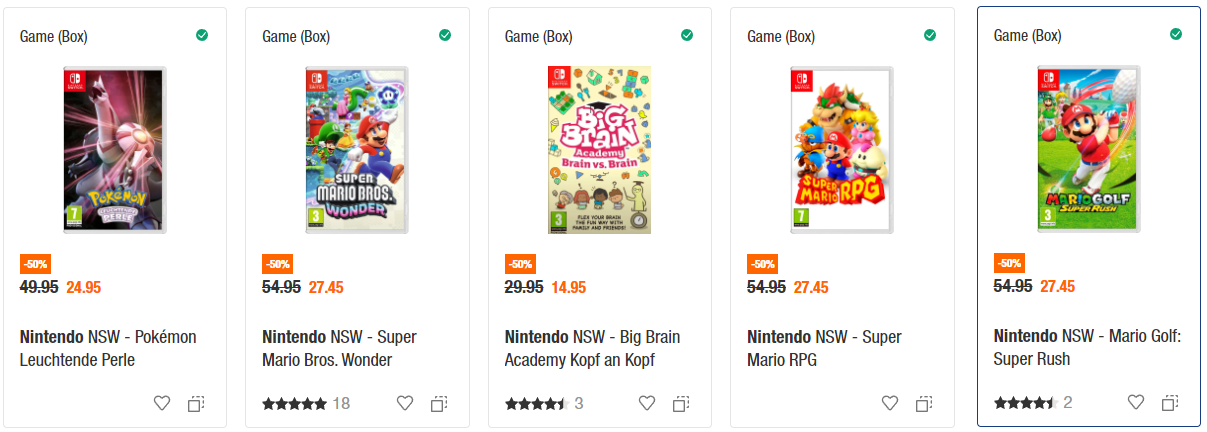Add Big Brain Academy to comparison

click(681, 404)
